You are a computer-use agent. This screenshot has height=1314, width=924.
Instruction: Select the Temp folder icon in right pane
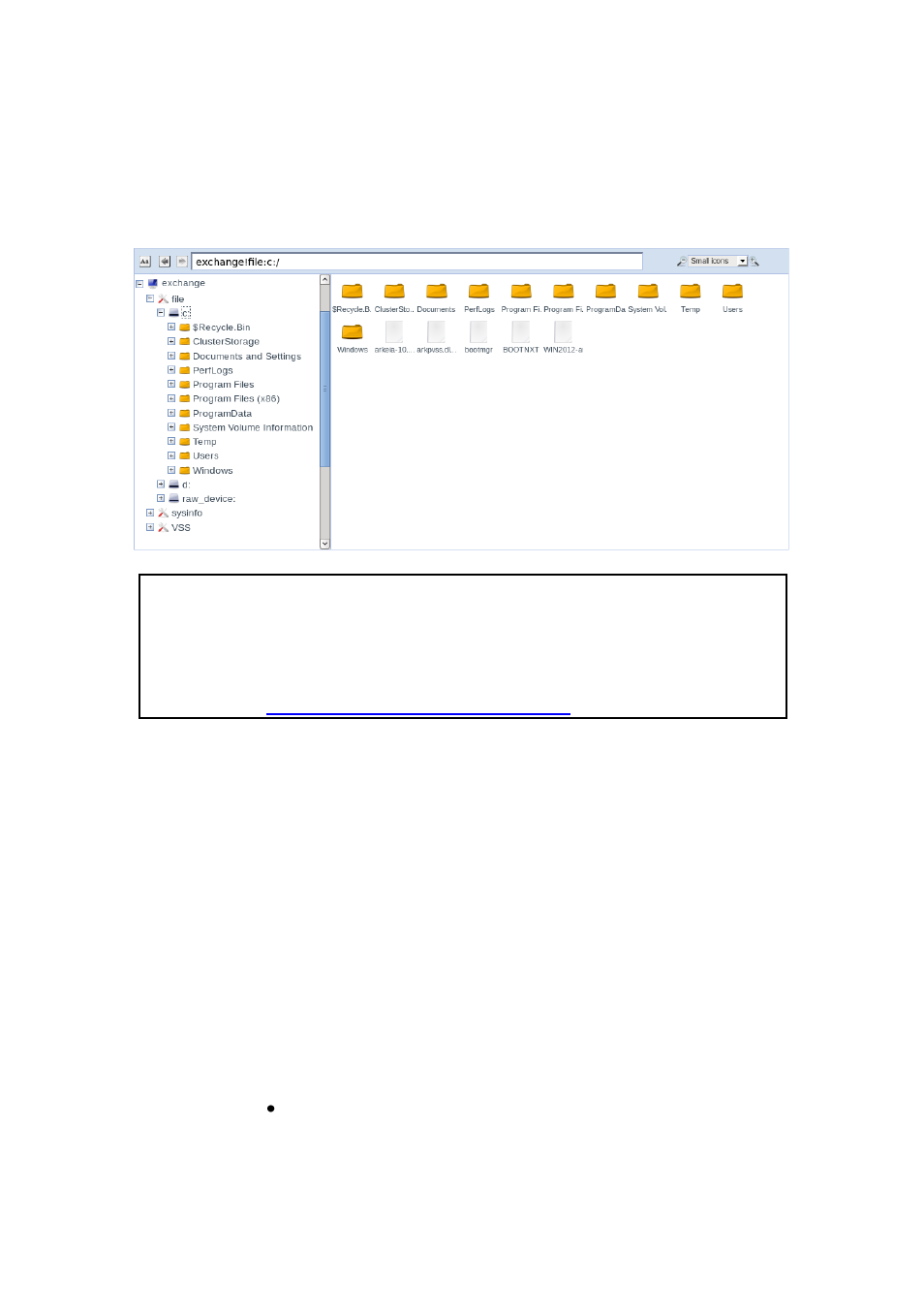(x=691, y=291)
